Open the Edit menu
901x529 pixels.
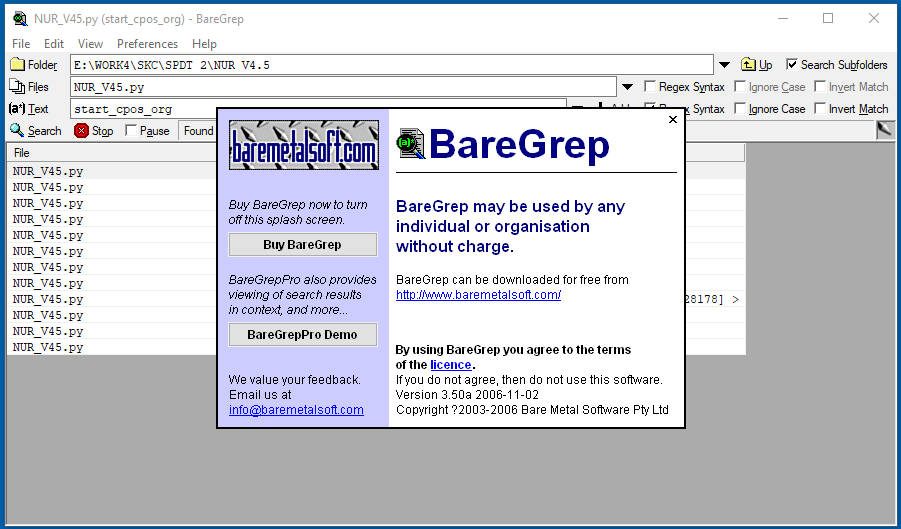pyautogui.click(x=54, y=44)
